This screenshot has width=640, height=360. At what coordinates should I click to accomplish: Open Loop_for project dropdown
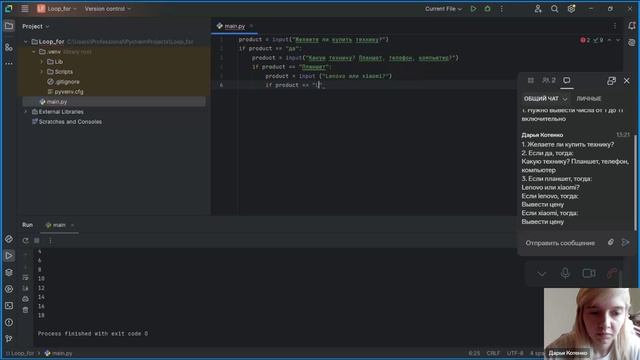point(57,9)
